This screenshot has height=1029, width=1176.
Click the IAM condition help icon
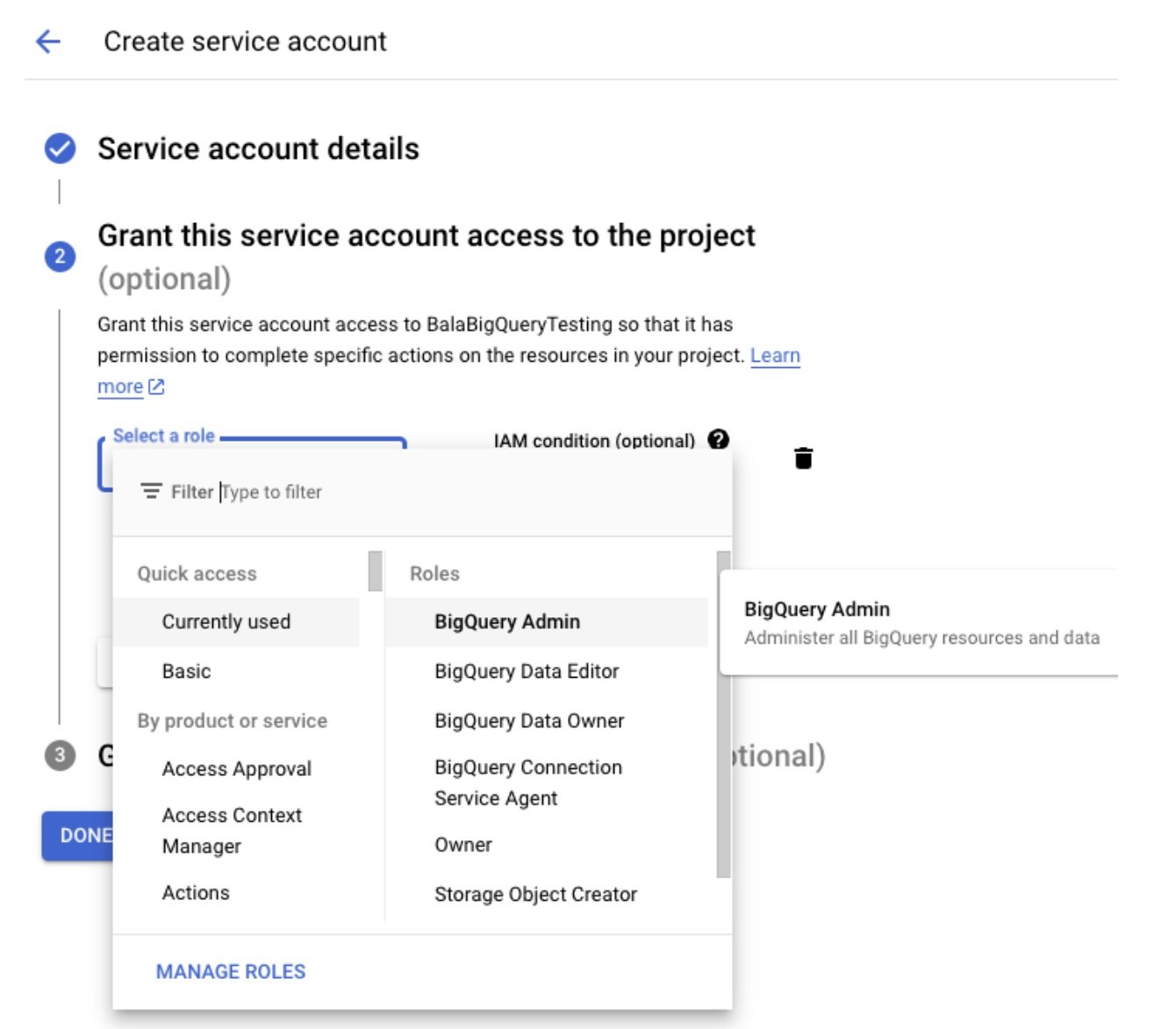[719, 439]
